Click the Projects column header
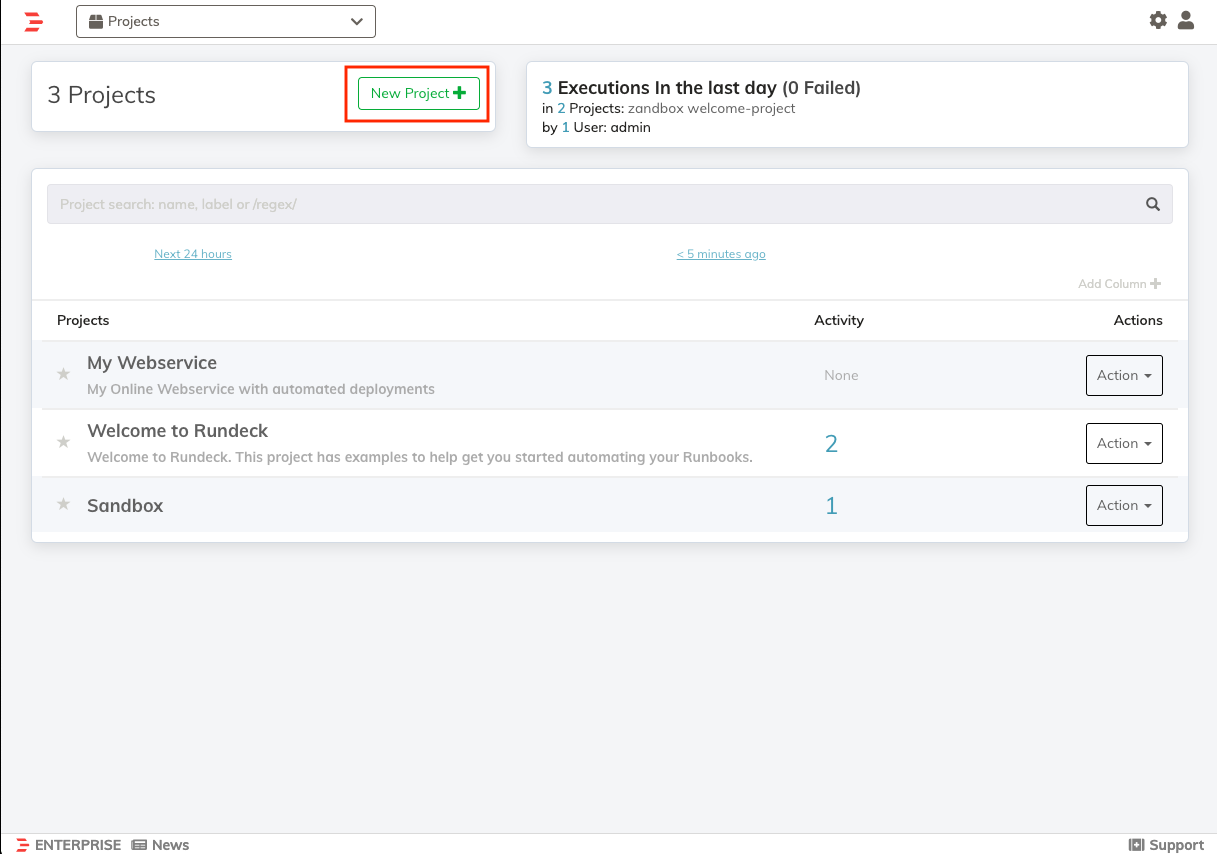Viewport: 1217px width, 854px height. (x=83, y=321)
